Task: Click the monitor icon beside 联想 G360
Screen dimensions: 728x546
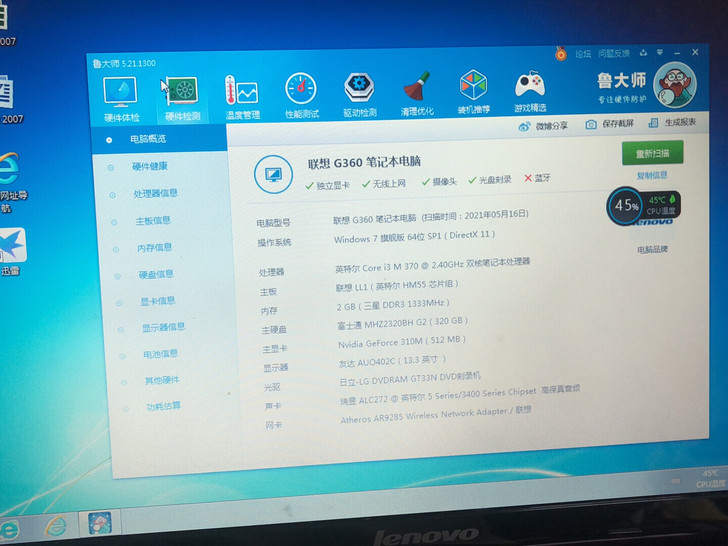Action: click(273, 175)
